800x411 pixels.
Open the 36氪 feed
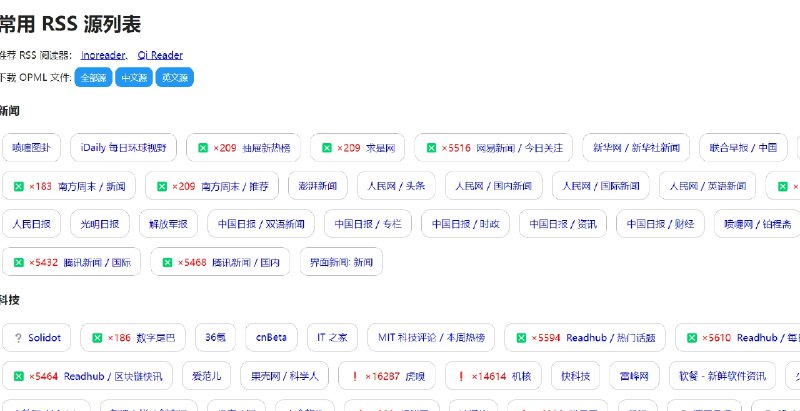tap(215, 338)
